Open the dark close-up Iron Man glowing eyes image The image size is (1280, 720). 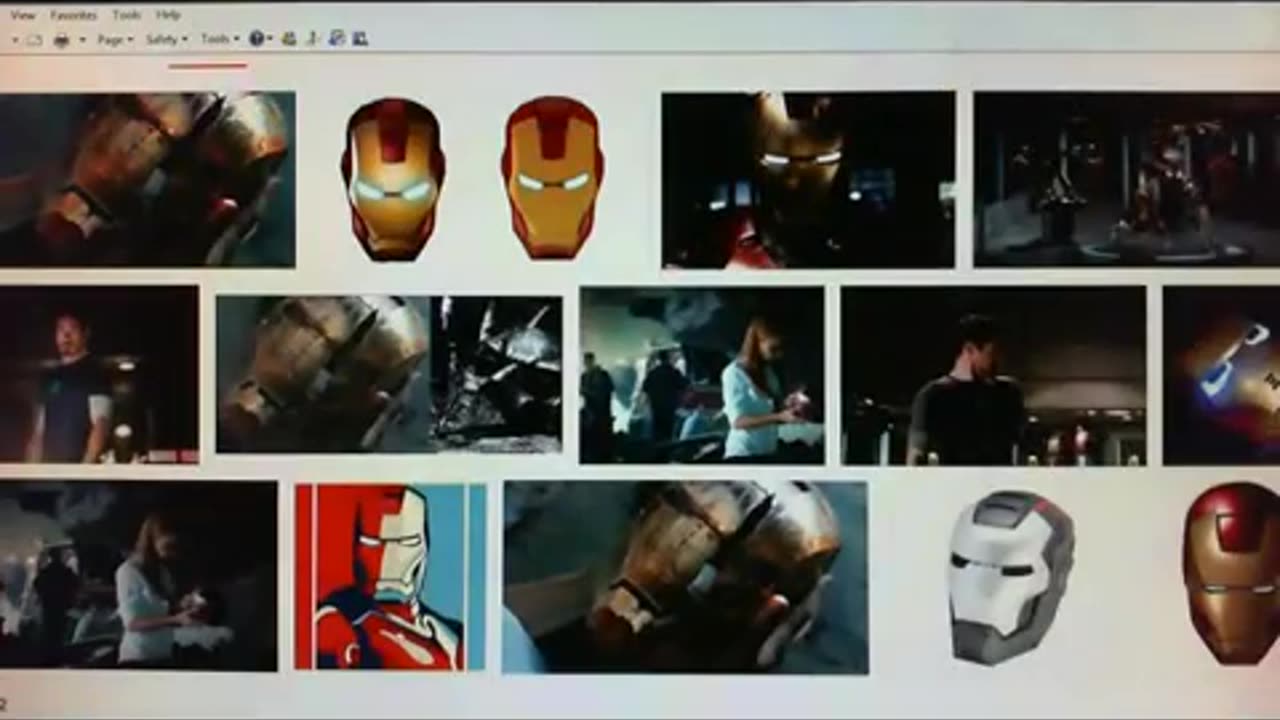(x=808, y=180)
